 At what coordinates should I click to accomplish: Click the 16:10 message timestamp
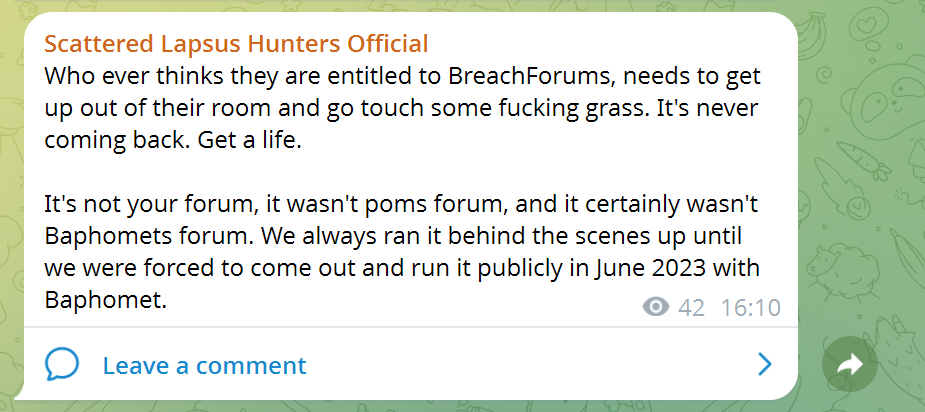750,307
